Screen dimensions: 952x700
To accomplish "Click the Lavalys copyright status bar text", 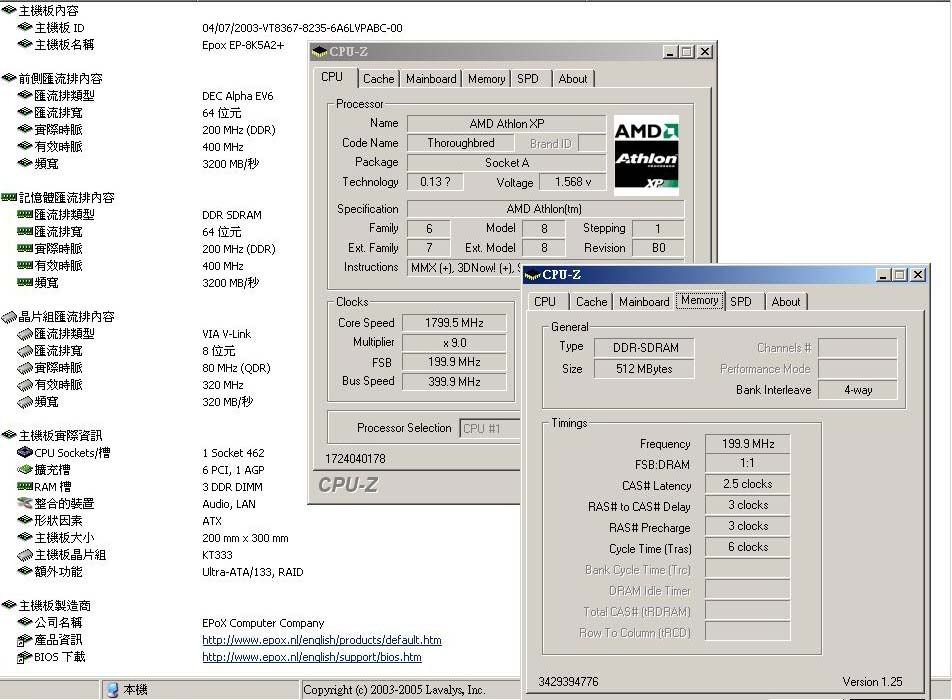I will (394, 690).
